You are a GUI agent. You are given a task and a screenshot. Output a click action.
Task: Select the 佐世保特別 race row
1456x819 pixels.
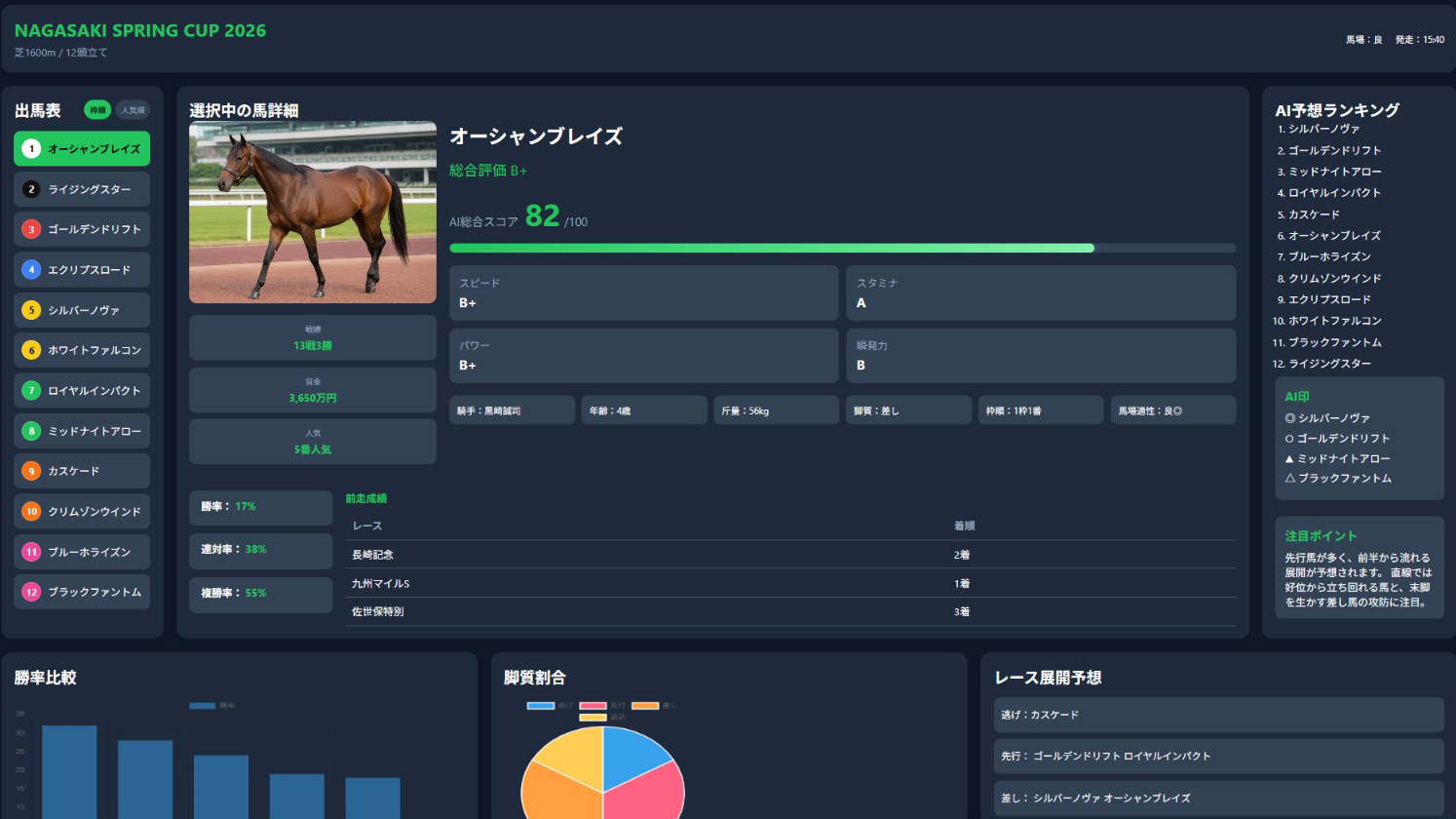pos(790,611)
